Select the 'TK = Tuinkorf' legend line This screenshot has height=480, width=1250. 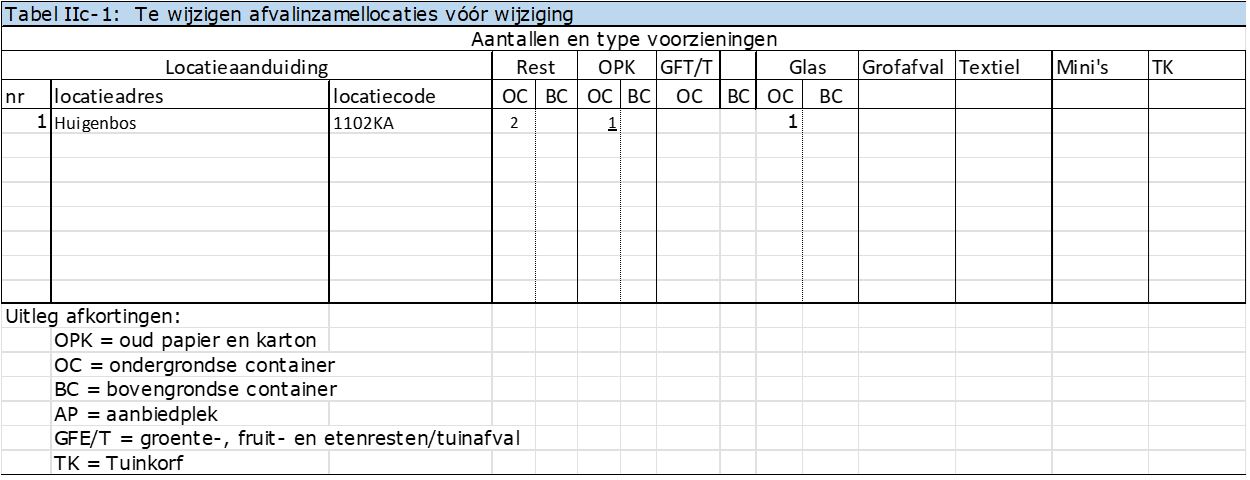coord(119,462)
